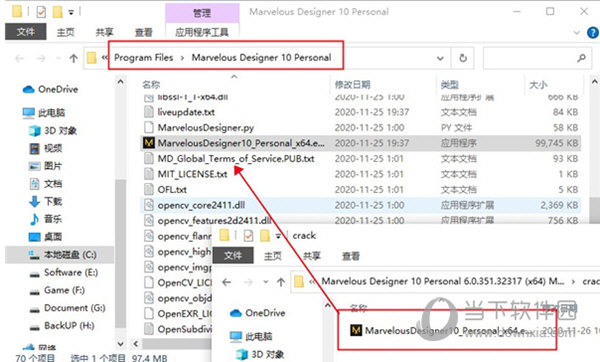Select the liveupdate.txt file
The height and width of the screenshot is (362, 600).
(x=186, y=112)
